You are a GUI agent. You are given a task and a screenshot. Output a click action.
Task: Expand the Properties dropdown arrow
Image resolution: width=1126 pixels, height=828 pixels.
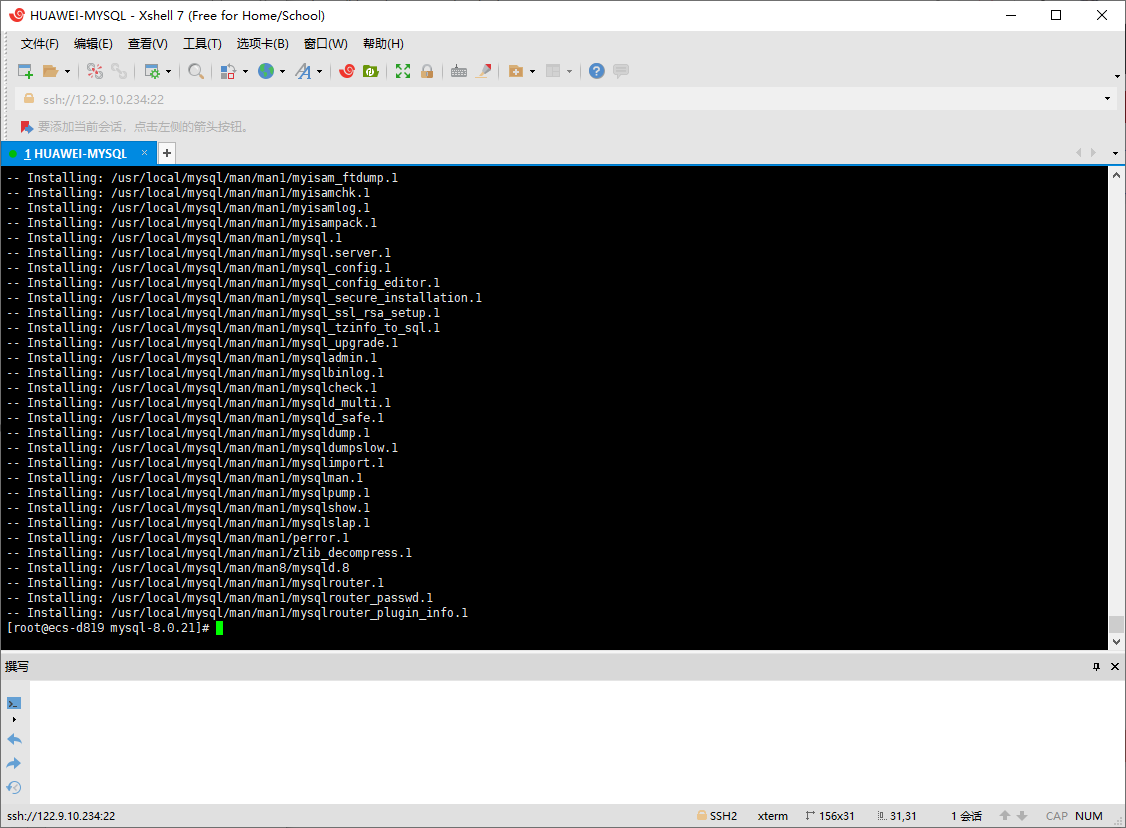[x=168, y=71]
